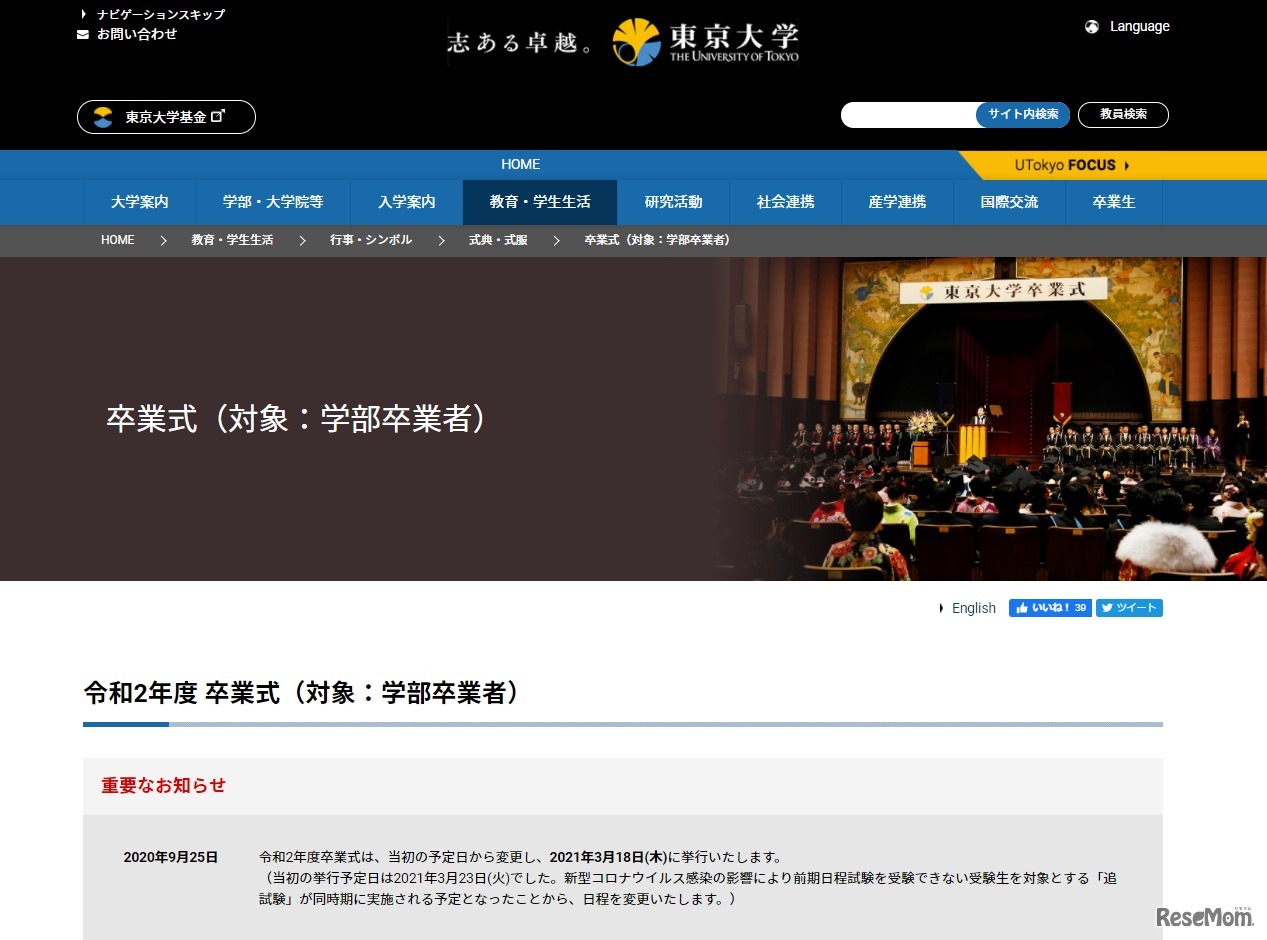Image resolution: width=1267 pixels, height=940 pixels.
Task: Open the 入学案内 menu
Action: 407,202
